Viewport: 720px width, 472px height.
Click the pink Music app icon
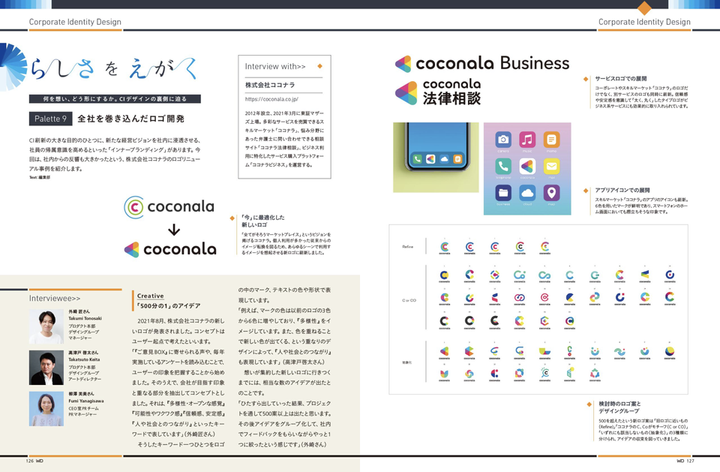pyautogui.click(x=527, y=140)
